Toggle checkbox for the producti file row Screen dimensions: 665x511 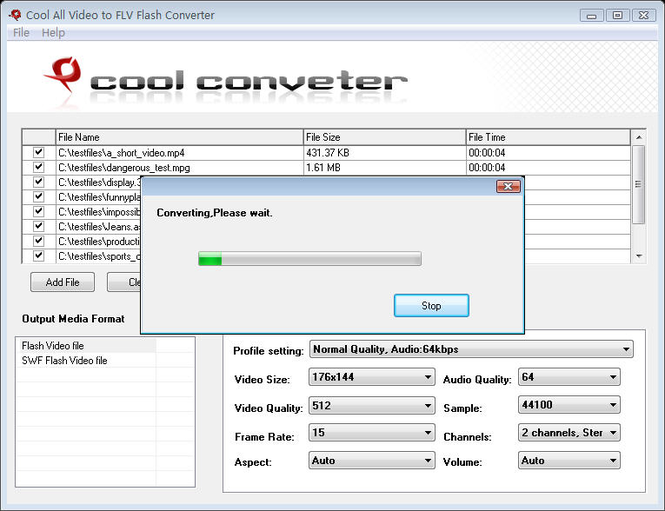click(x=39, y=241)
